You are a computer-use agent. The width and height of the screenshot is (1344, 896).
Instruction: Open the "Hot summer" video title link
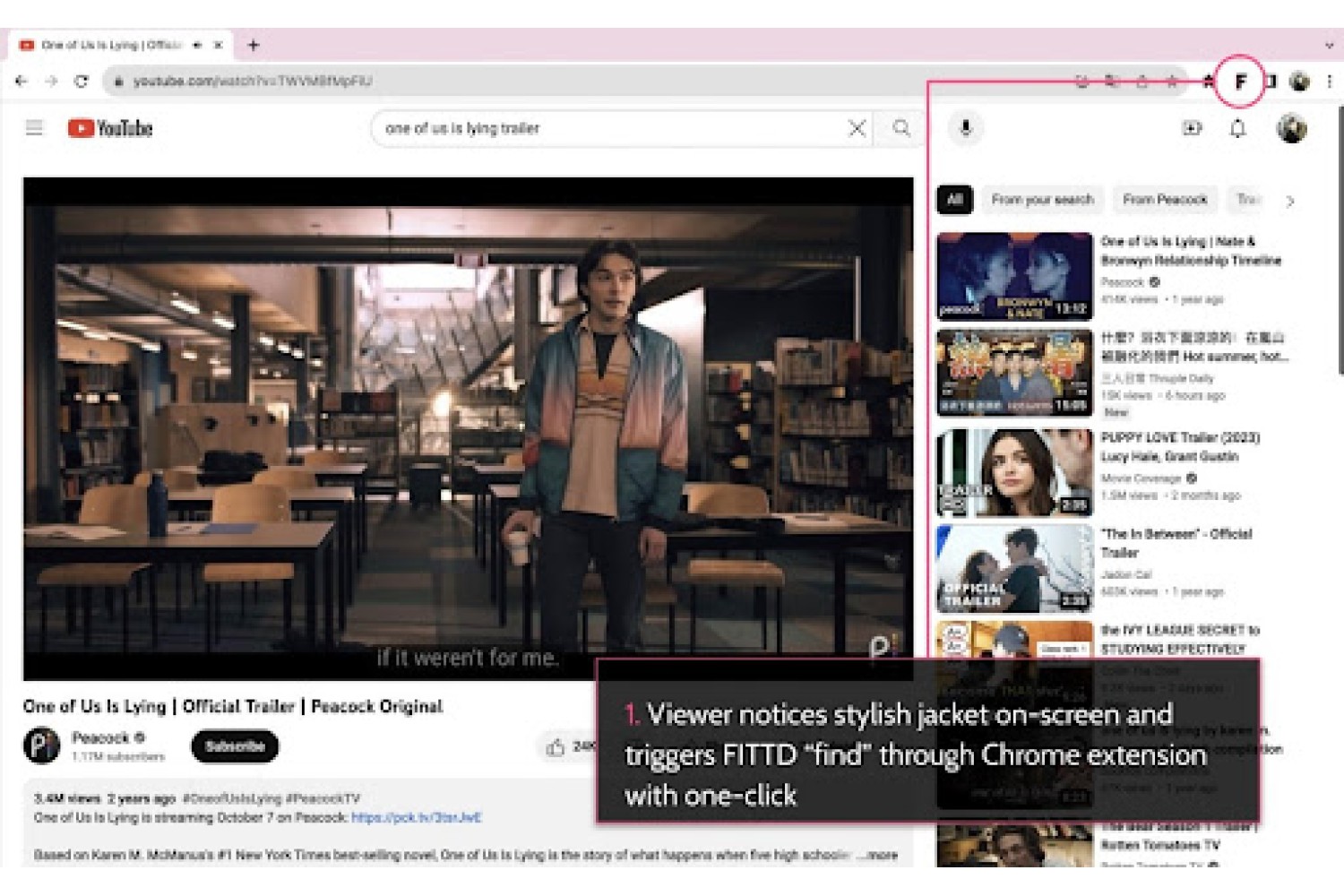click(x=1194, y=347)
